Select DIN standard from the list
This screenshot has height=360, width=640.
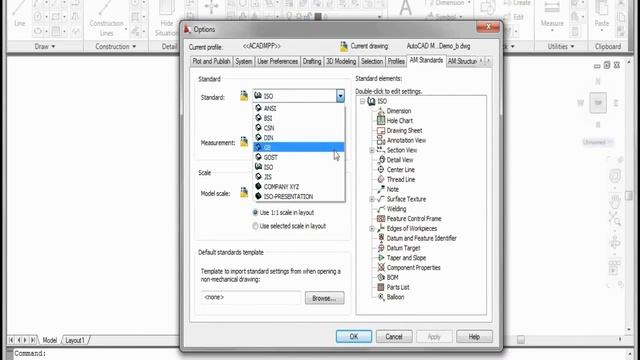pos(298,138)
